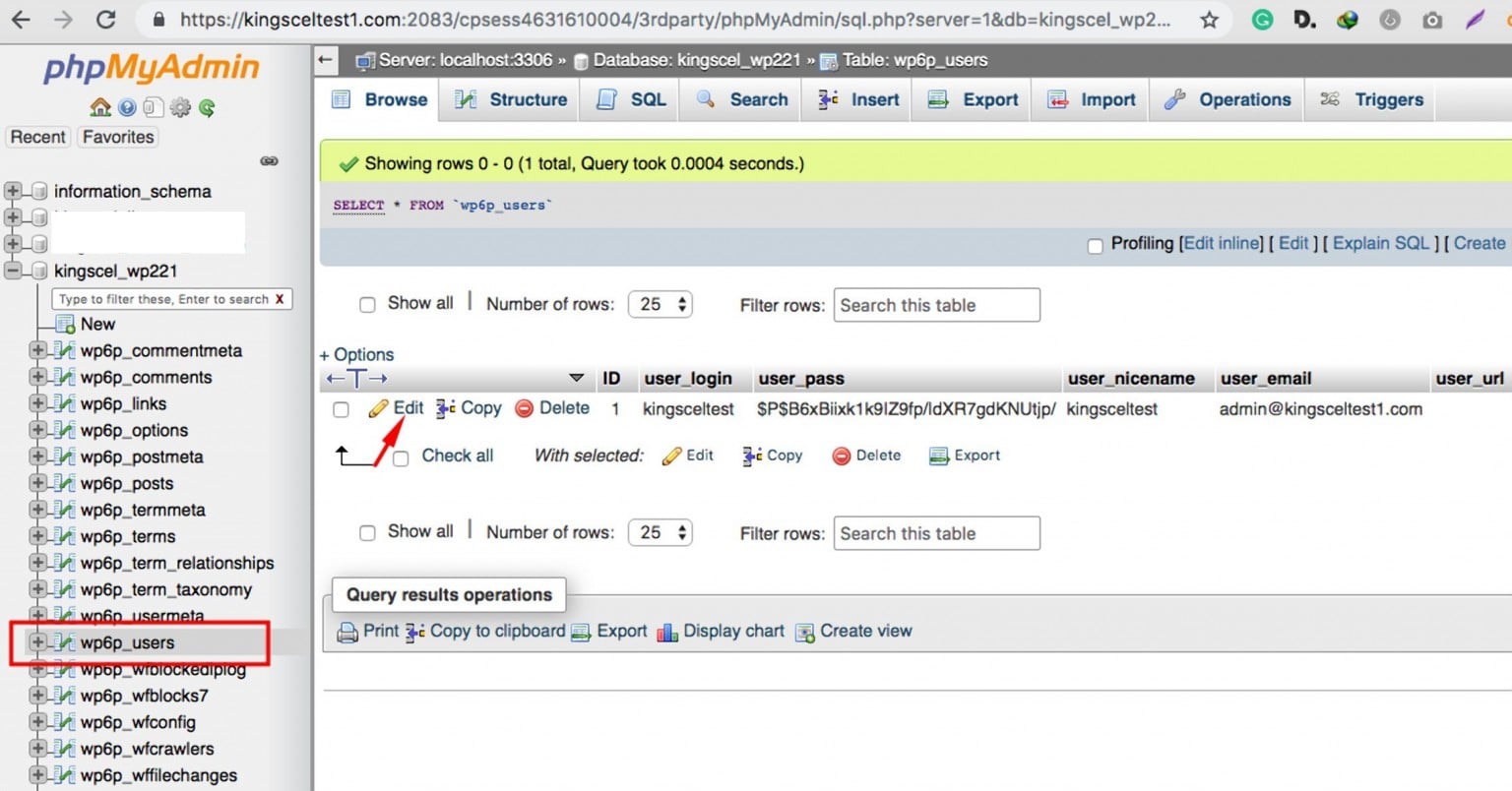
Task: Open phpMyAdmin settings gear icon
Action: (x=180, y=107)
